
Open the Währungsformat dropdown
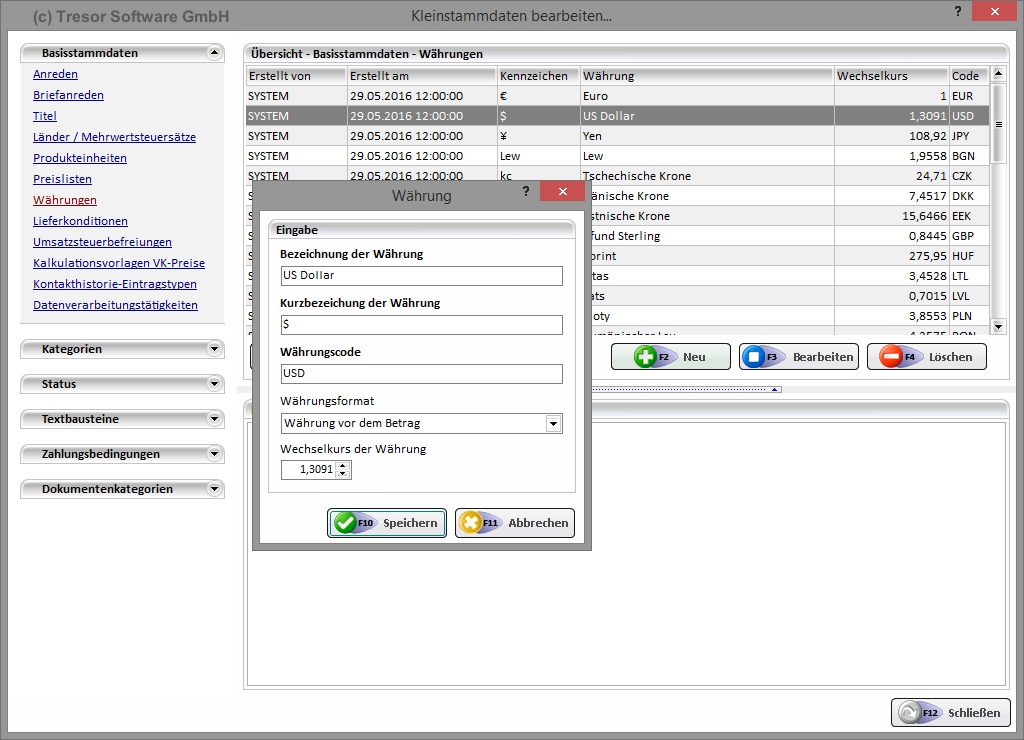[x=553, y=424]
